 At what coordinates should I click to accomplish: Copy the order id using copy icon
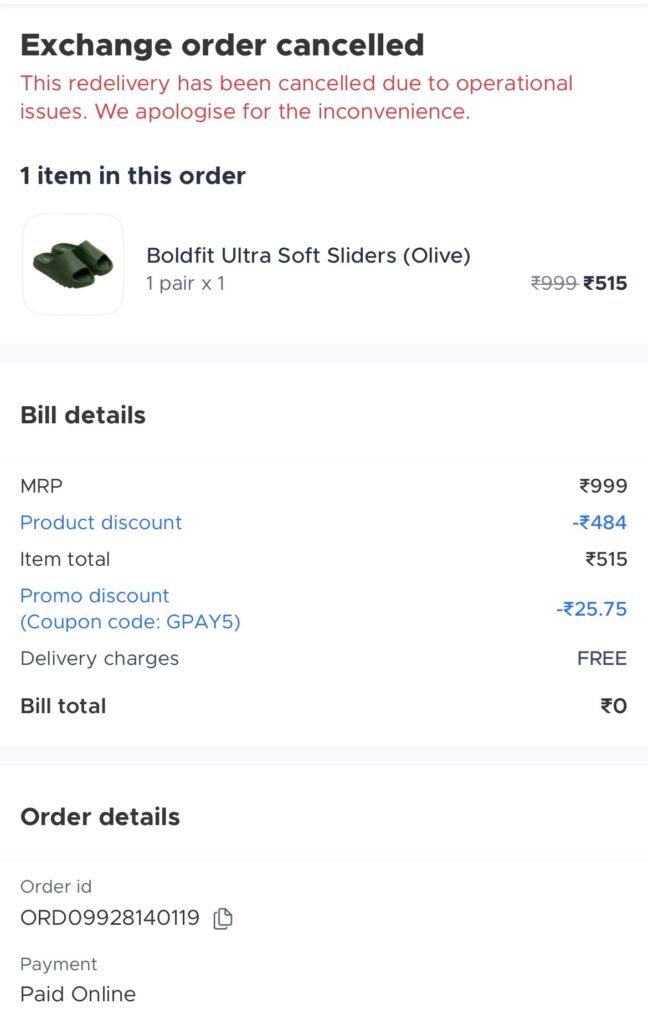tap(224, 918)
